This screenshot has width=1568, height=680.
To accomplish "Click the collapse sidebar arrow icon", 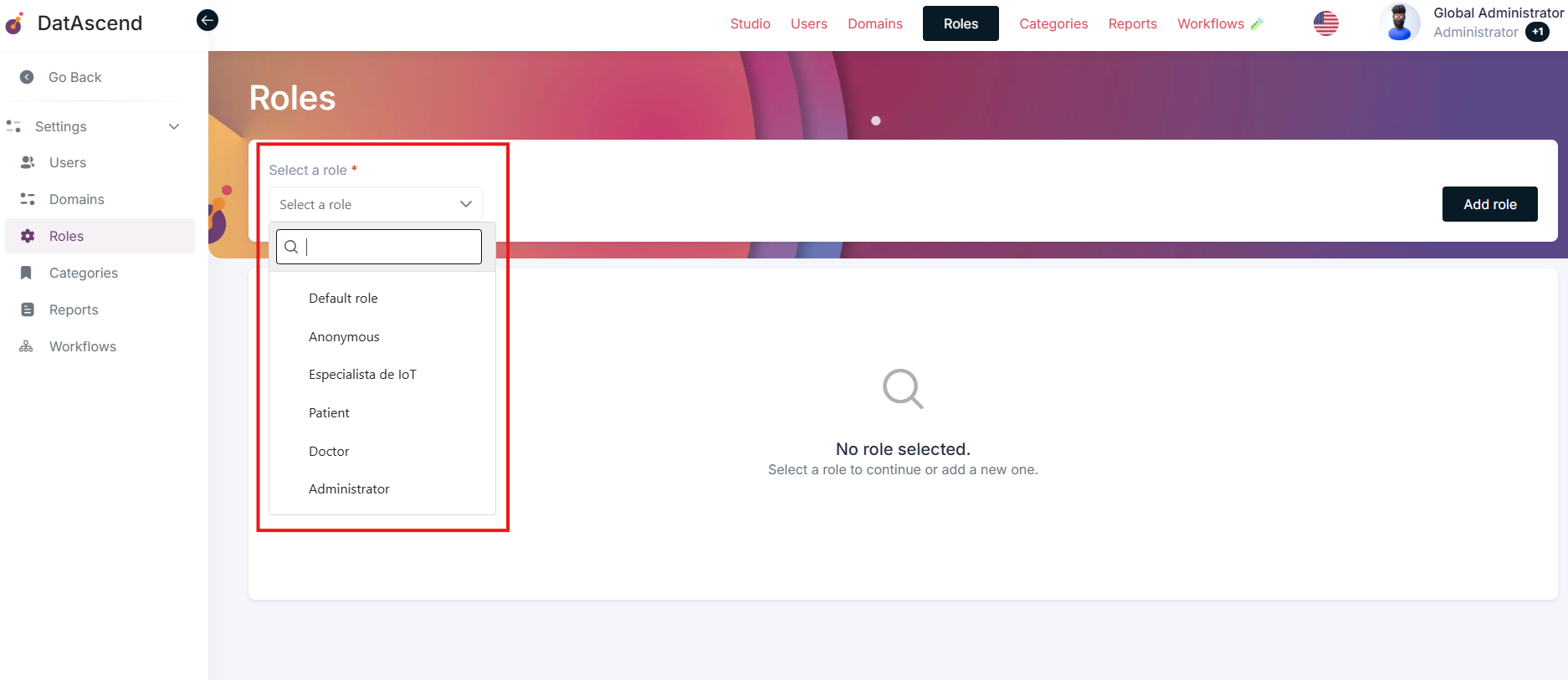I will tap(208, 20).
